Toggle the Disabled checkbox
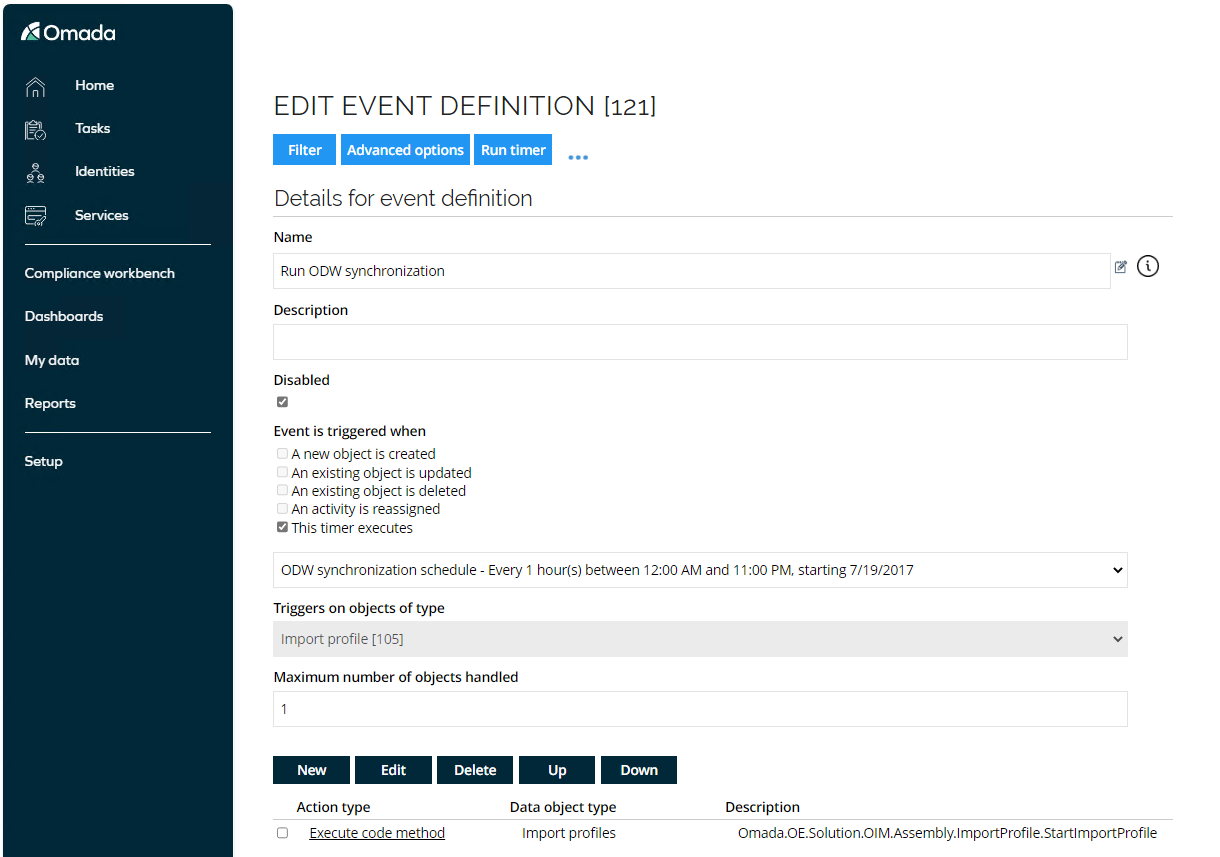 tap(282, 402)
